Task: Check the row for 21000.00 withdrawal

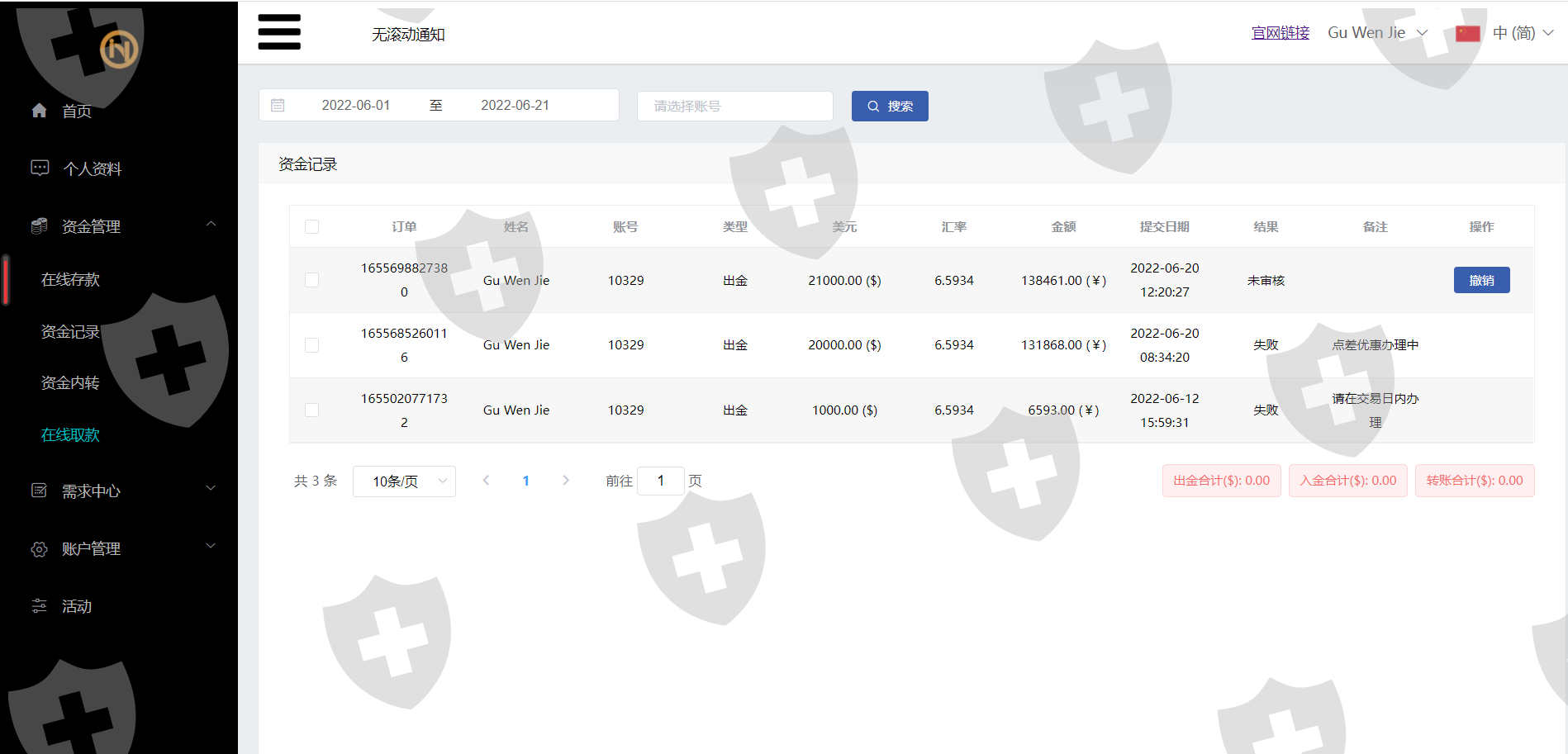Action: (311, 280)
